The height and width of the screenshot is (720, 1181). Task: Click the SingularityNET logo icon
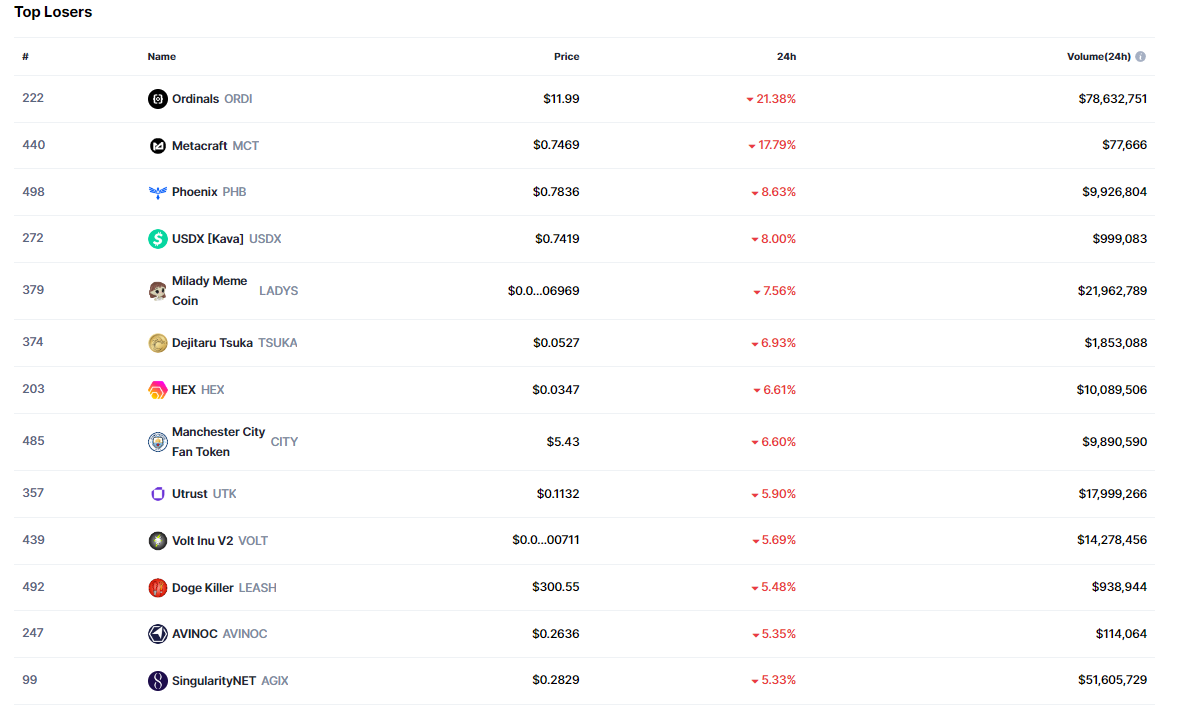(157, 681)
